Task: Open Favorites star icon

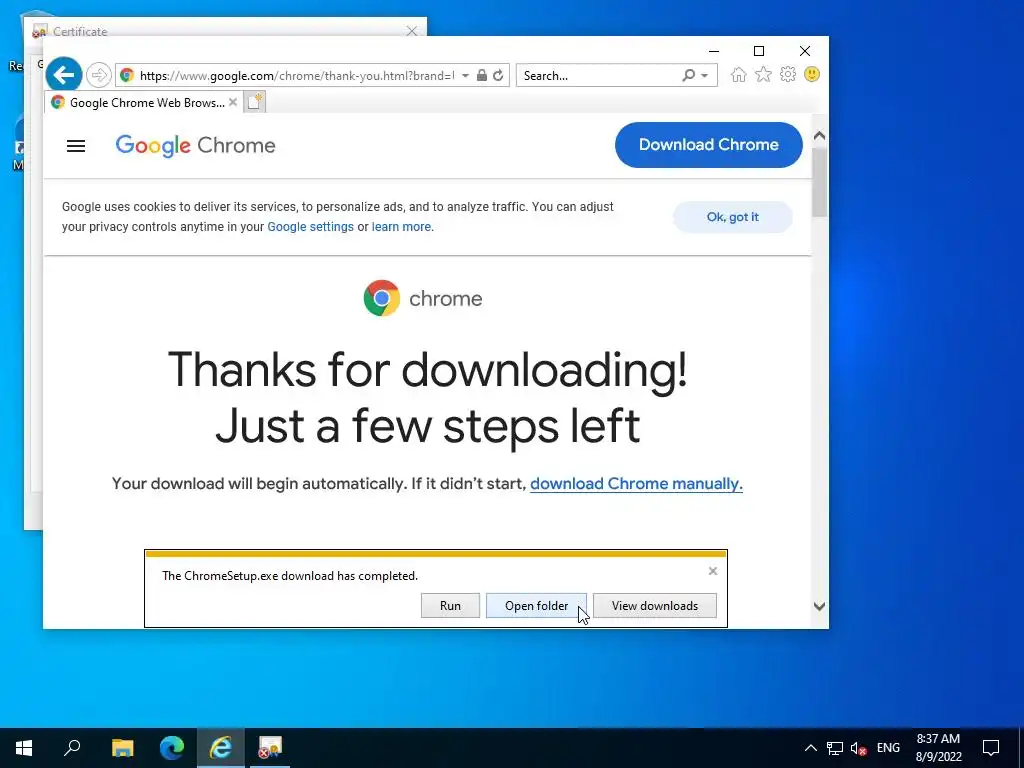Action: click(x=763, y=74)
